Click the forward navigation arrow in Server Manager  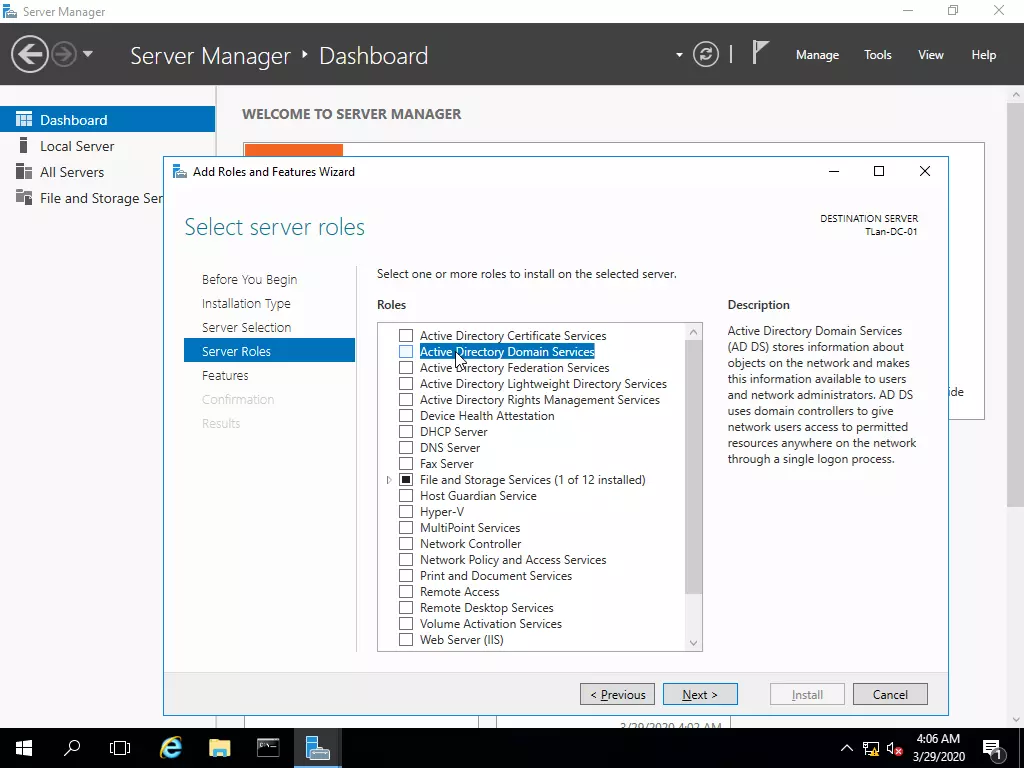64,54
